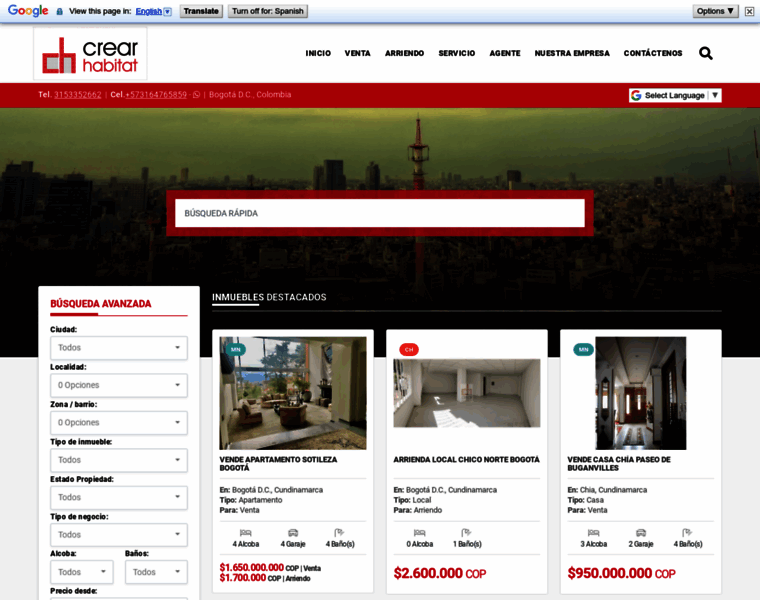The width and height of the screenshot is (760, 600).
Task: Expand the Estado Propiedad dropdown
Action: click(119, 497)
